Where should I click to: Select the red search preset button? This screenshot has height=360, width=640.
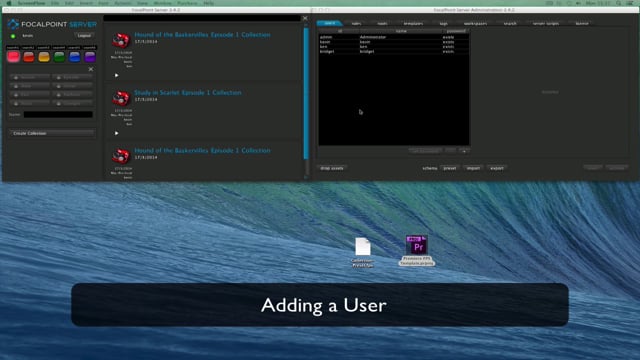29,57
